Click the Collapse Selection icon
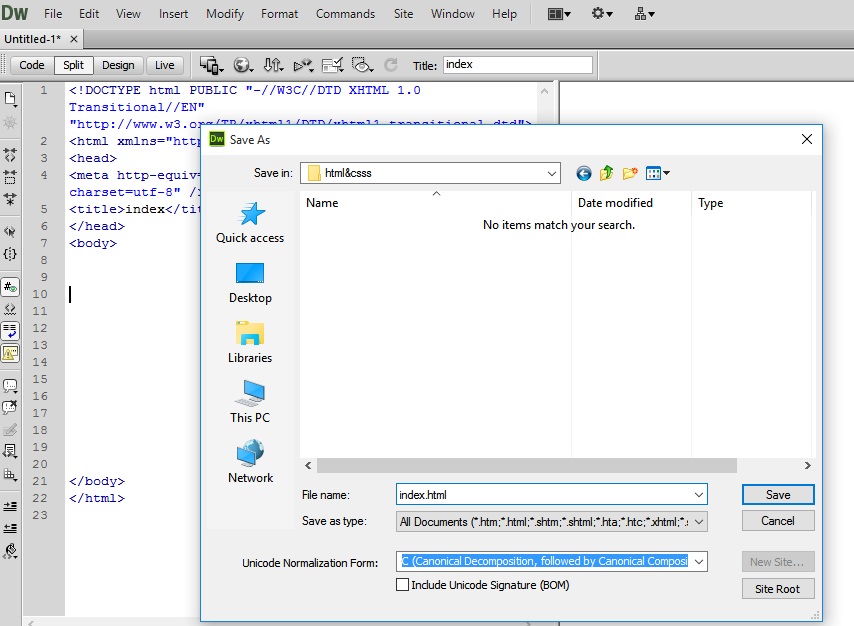This screenshot has height=626, width=854. point(10,177)
